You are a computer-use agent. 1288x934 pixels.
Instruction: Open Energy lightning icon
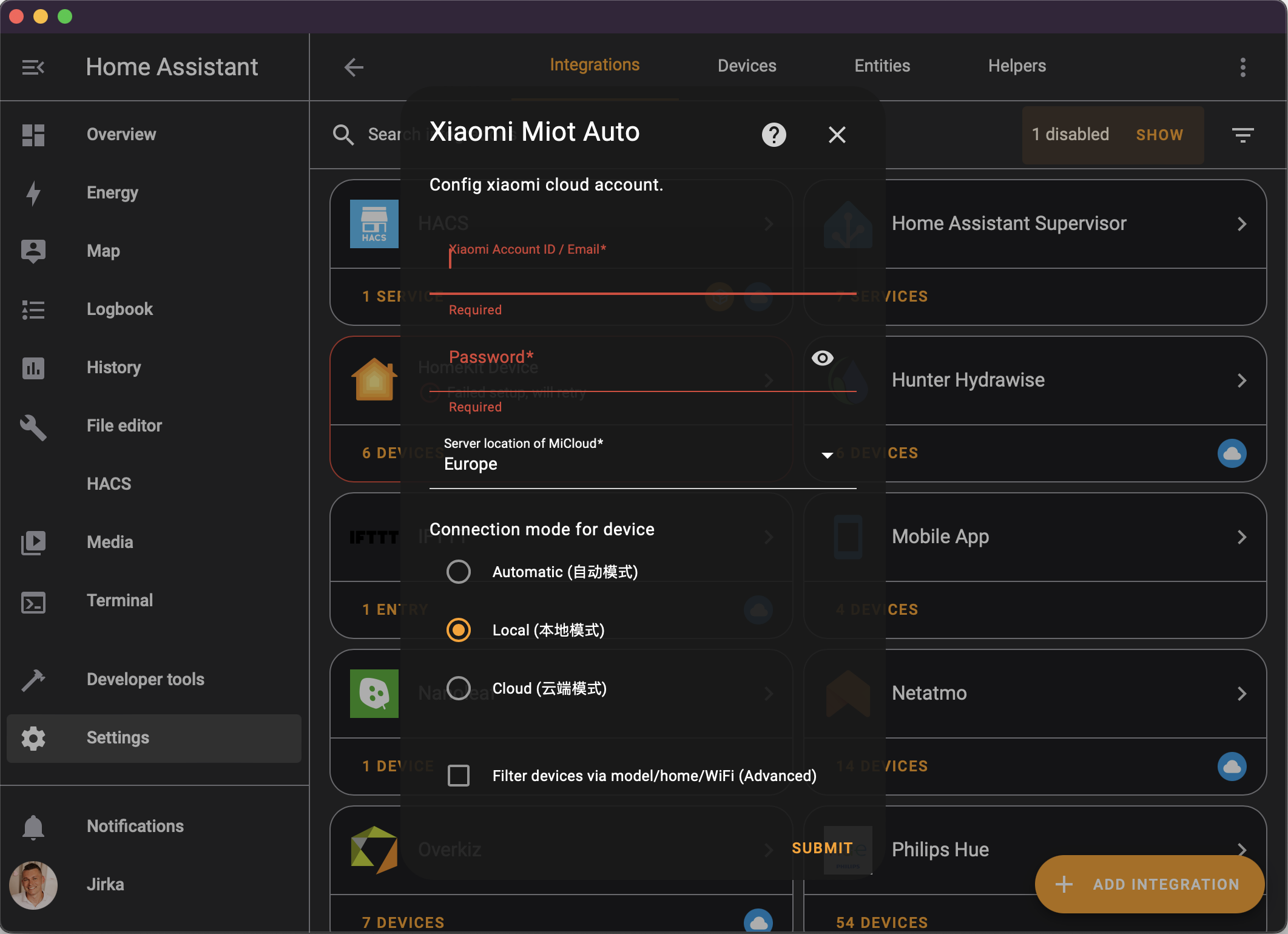(x=33, y=193)
